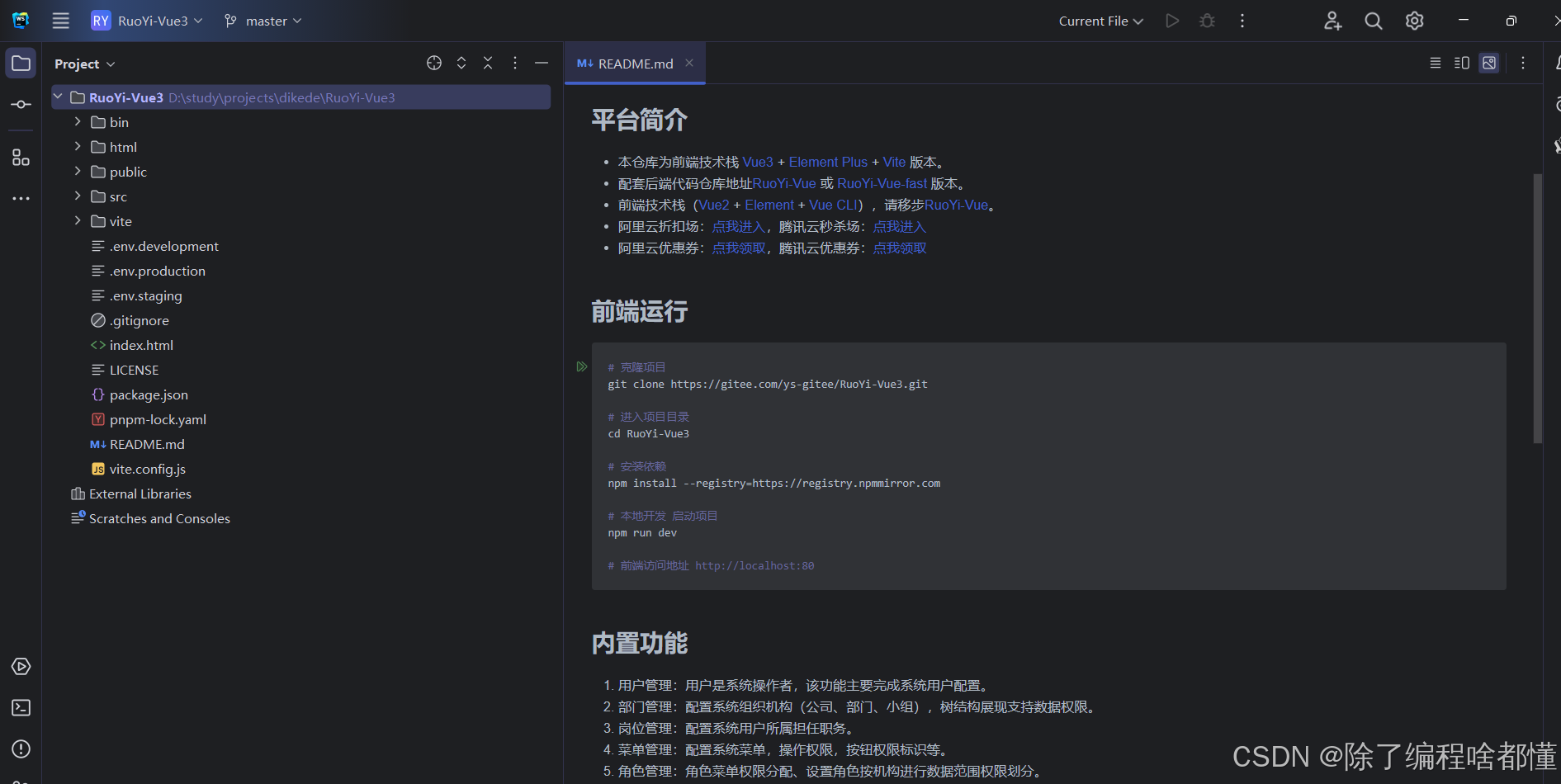Open the Project view dropdown
This screenshot has width=1561, height=784.
tap(84, 64)
